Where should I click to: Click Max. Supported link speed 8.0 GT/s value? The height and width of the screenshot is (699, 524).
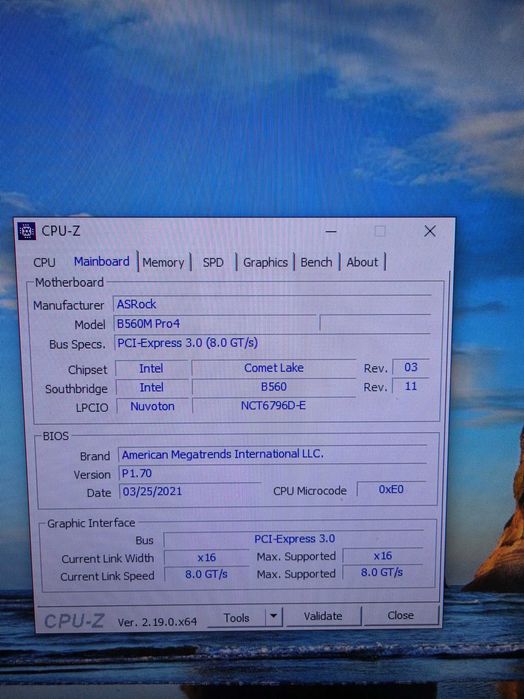382,572
